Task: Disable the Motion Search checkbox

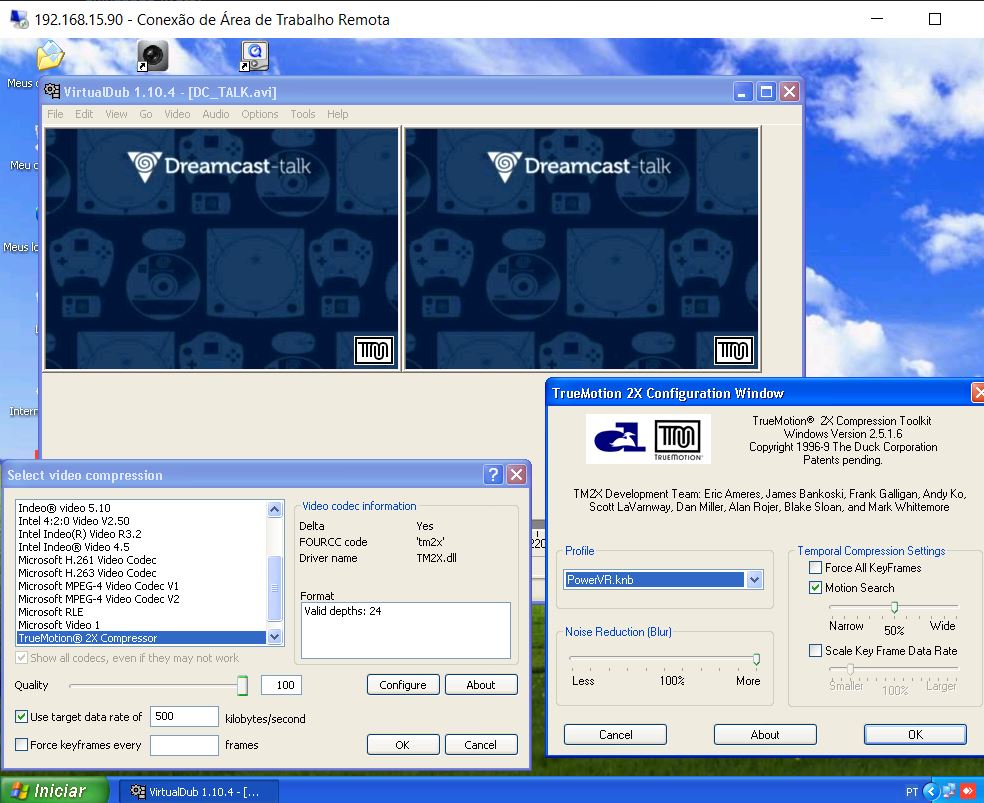Action: pyautogui.click(x=815, y=588)
